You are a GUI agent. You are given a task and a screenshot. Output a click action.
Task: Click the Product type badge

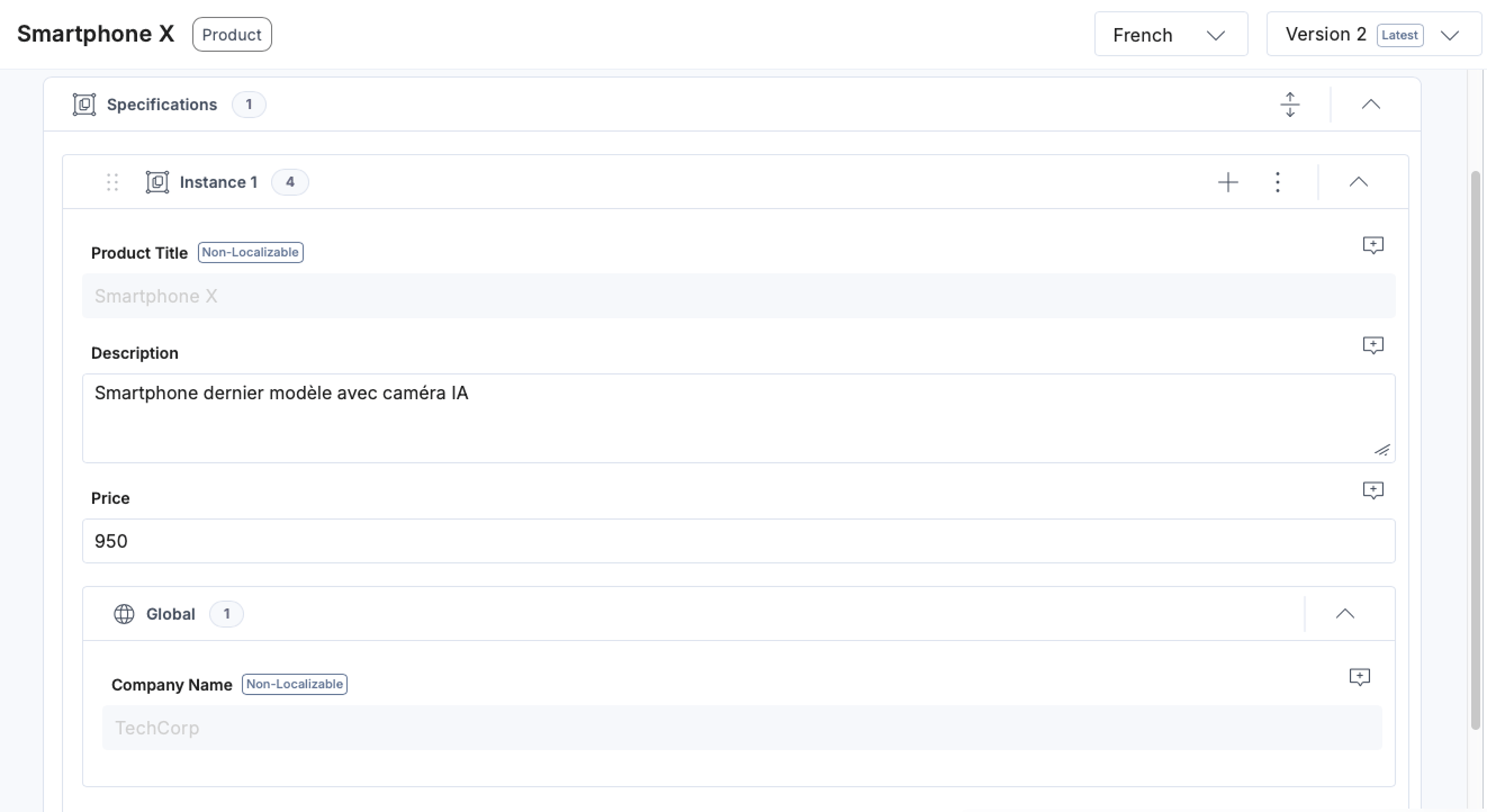coord(232,34)
